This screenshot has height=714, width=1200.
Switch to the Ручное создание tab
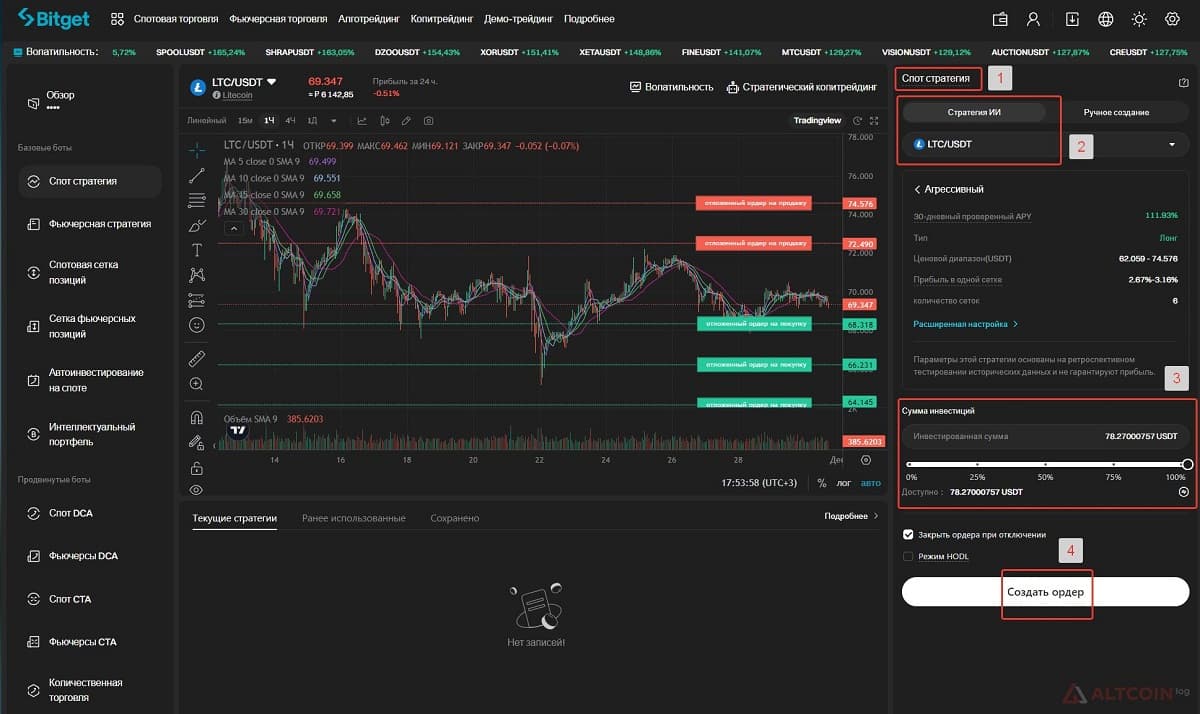coord(1116,112)
